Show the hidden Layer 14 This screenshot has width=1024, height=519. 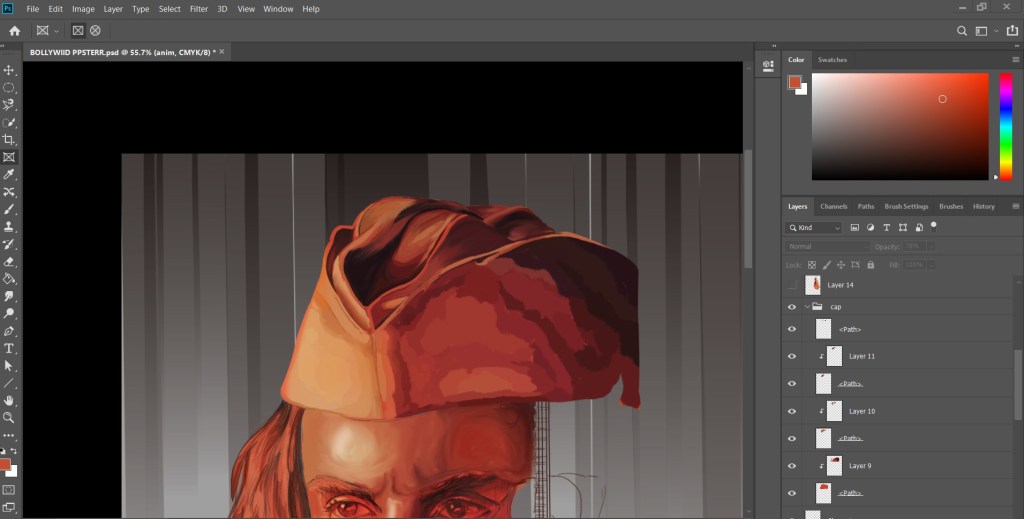(x=792, y=285)
